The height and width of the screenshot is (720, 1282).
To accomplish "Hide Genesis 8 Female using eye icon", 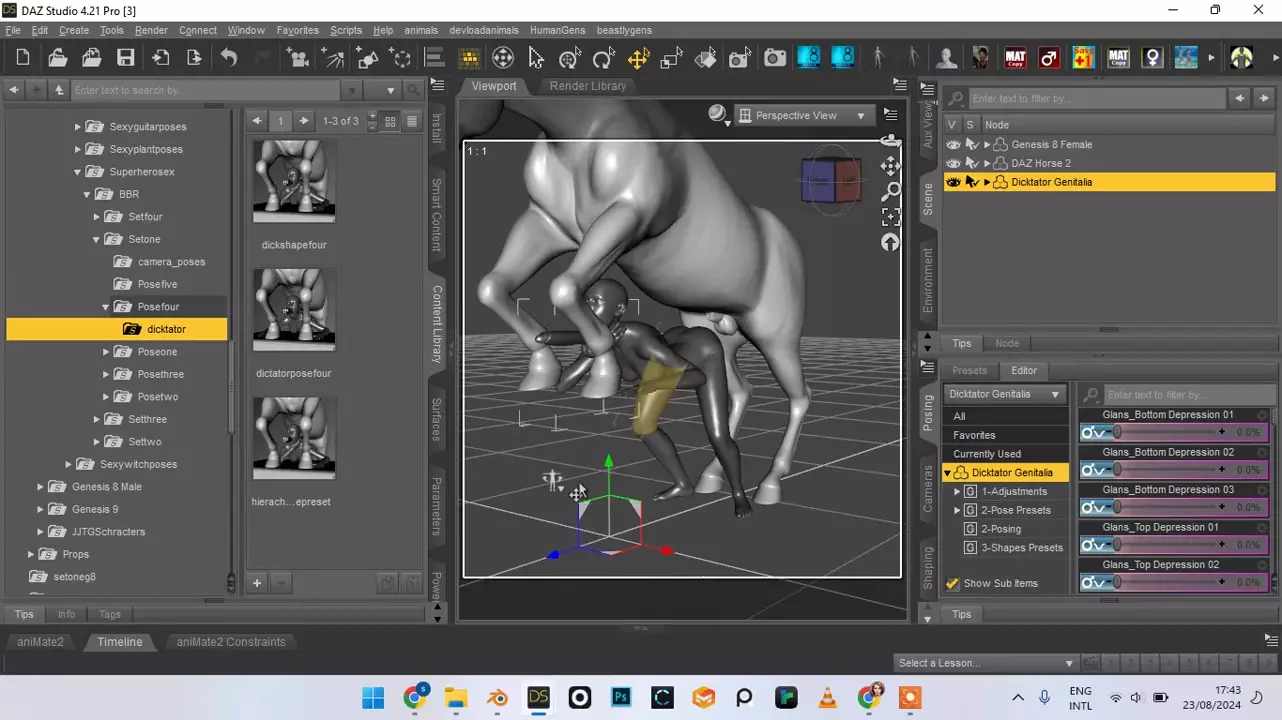I will pyautogui.click(x=953, y=145).
